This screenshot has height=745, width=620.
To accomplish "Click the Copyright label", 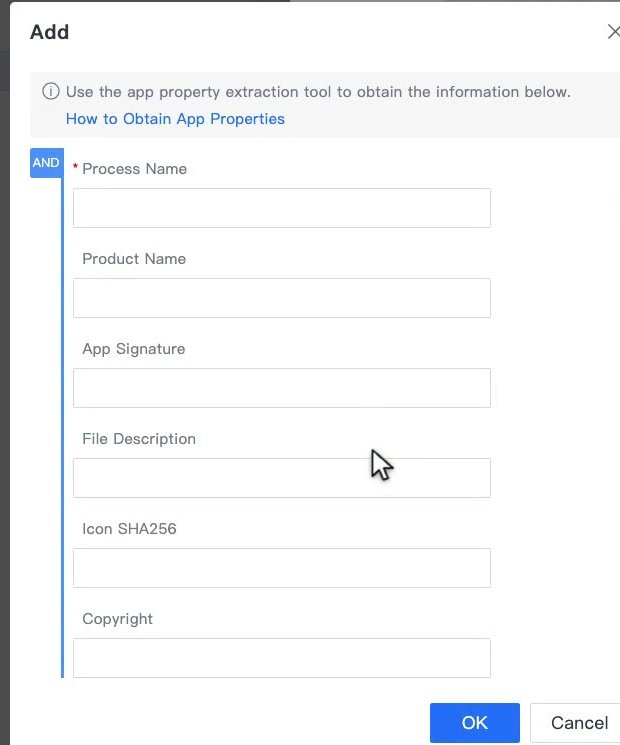I will click(117, 619).
